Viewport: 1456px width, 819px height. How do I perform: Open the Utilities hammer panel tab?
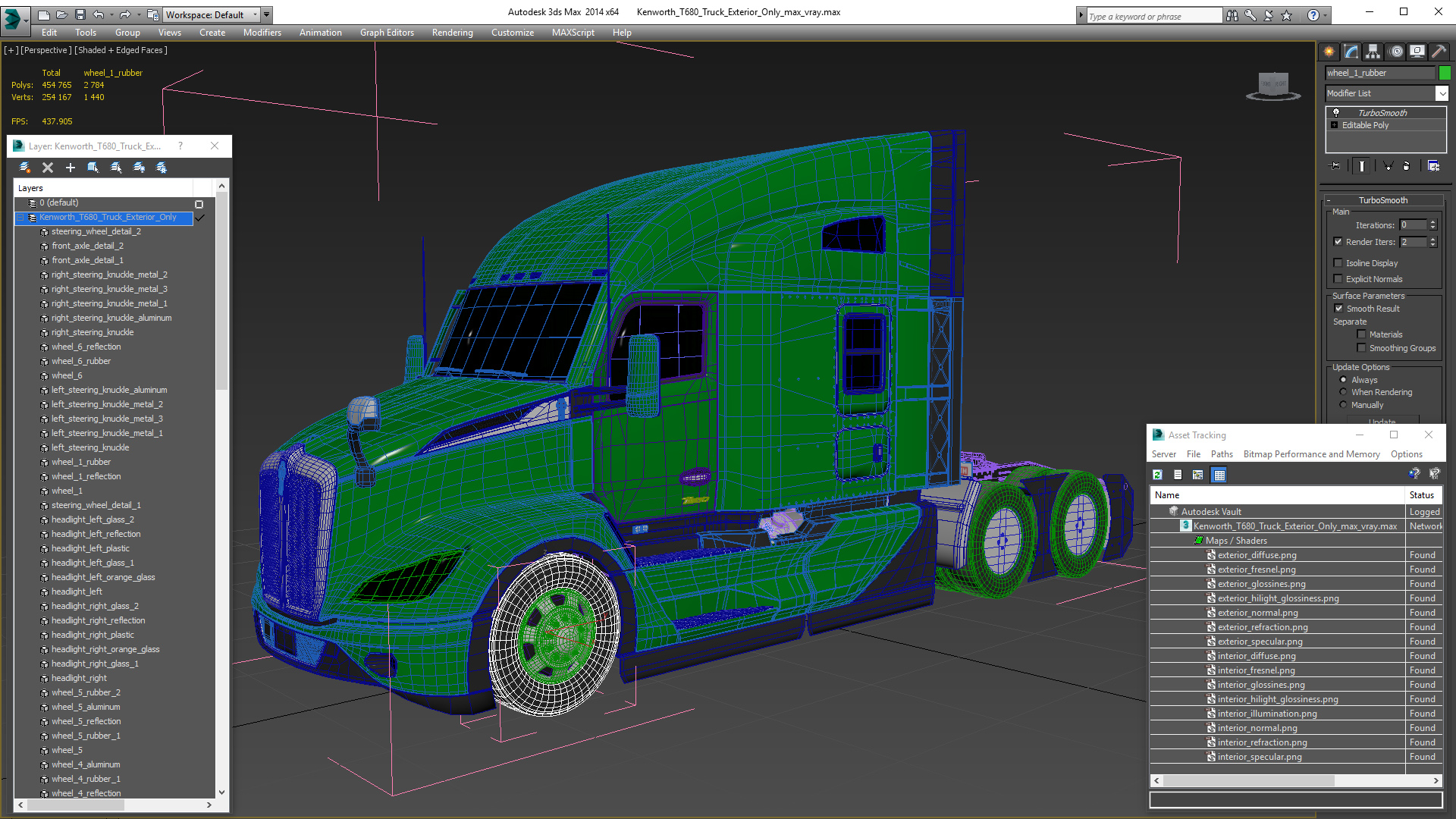coord(1439,52)
